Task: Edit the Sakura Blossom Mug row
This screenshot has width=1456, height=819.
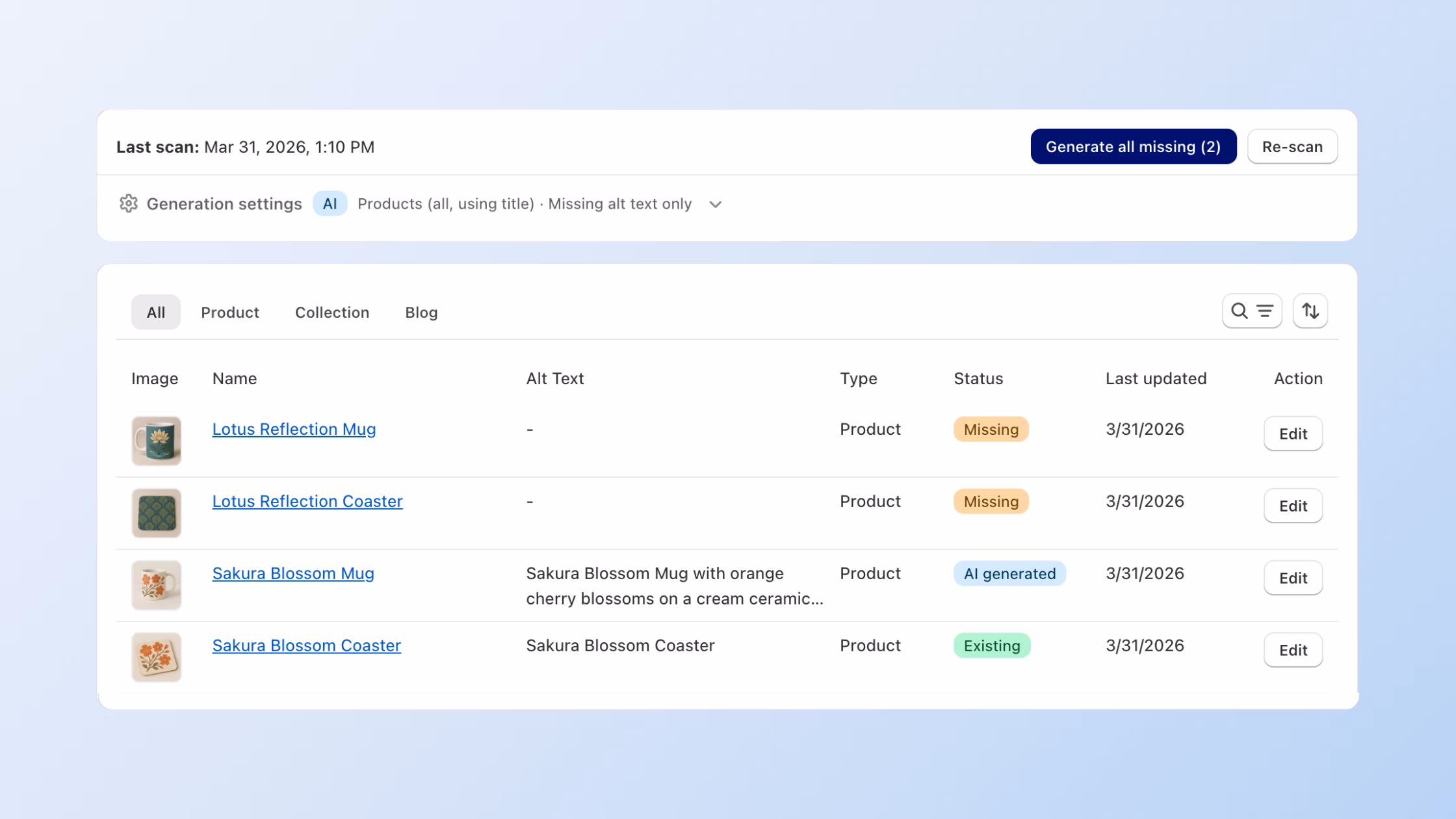Action: [x=1292, y=578]
